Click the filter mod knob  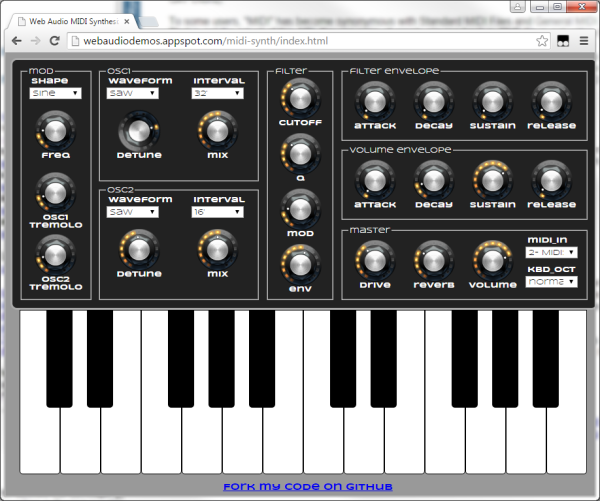click(x=300, y=209)
